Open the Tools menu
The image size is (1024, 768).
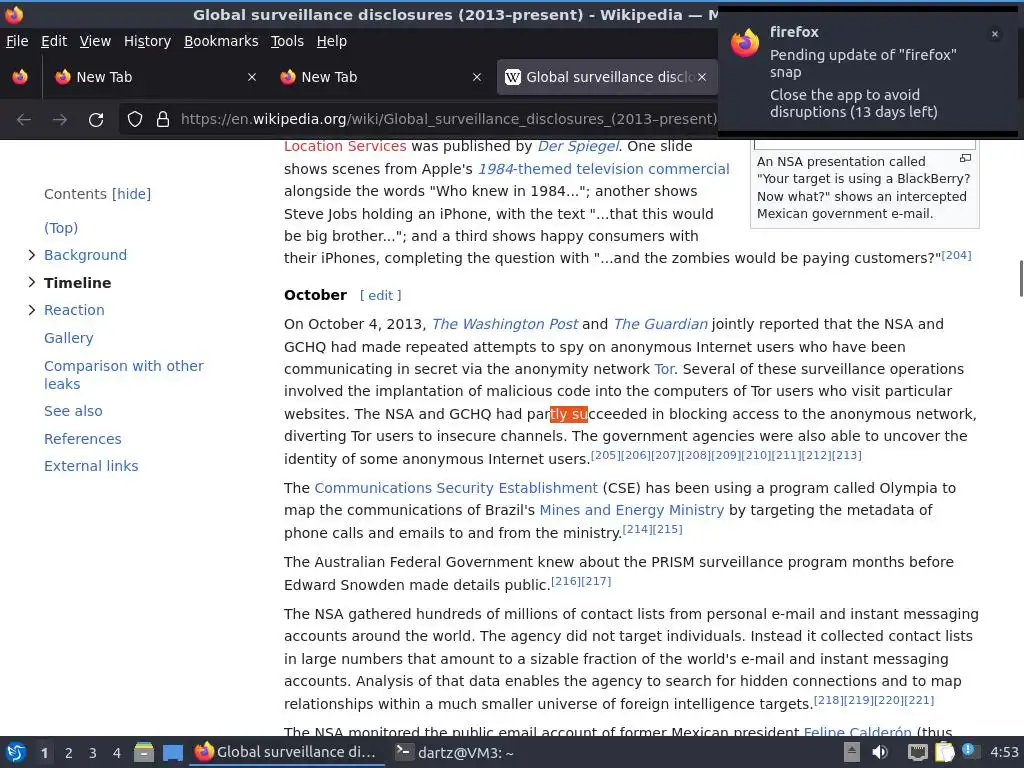pyautogui.click(x=287, y=41)
